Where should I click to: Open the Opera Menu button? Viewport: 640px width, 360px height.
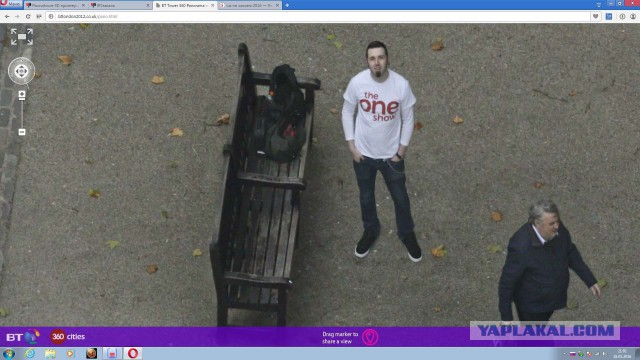click(x=11, y=4)
